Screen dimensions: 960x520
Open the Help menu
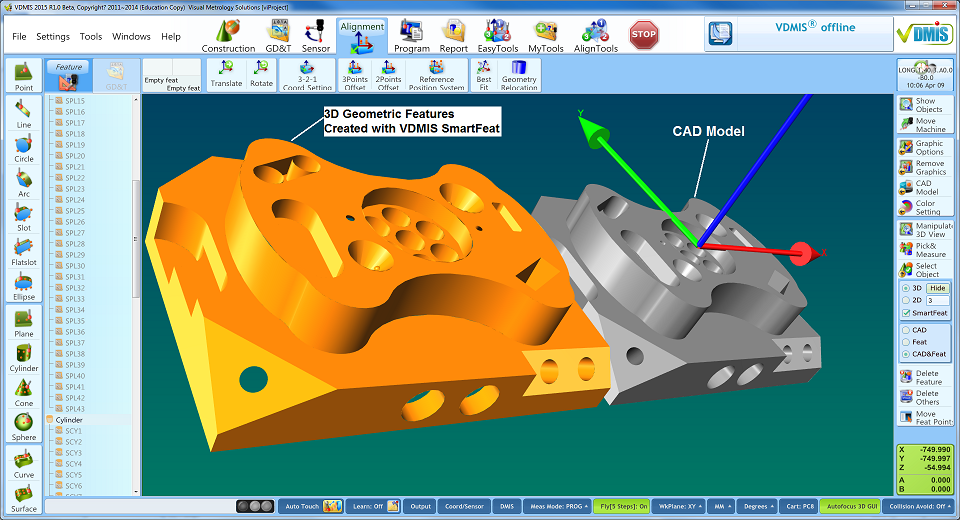point(171,37)
